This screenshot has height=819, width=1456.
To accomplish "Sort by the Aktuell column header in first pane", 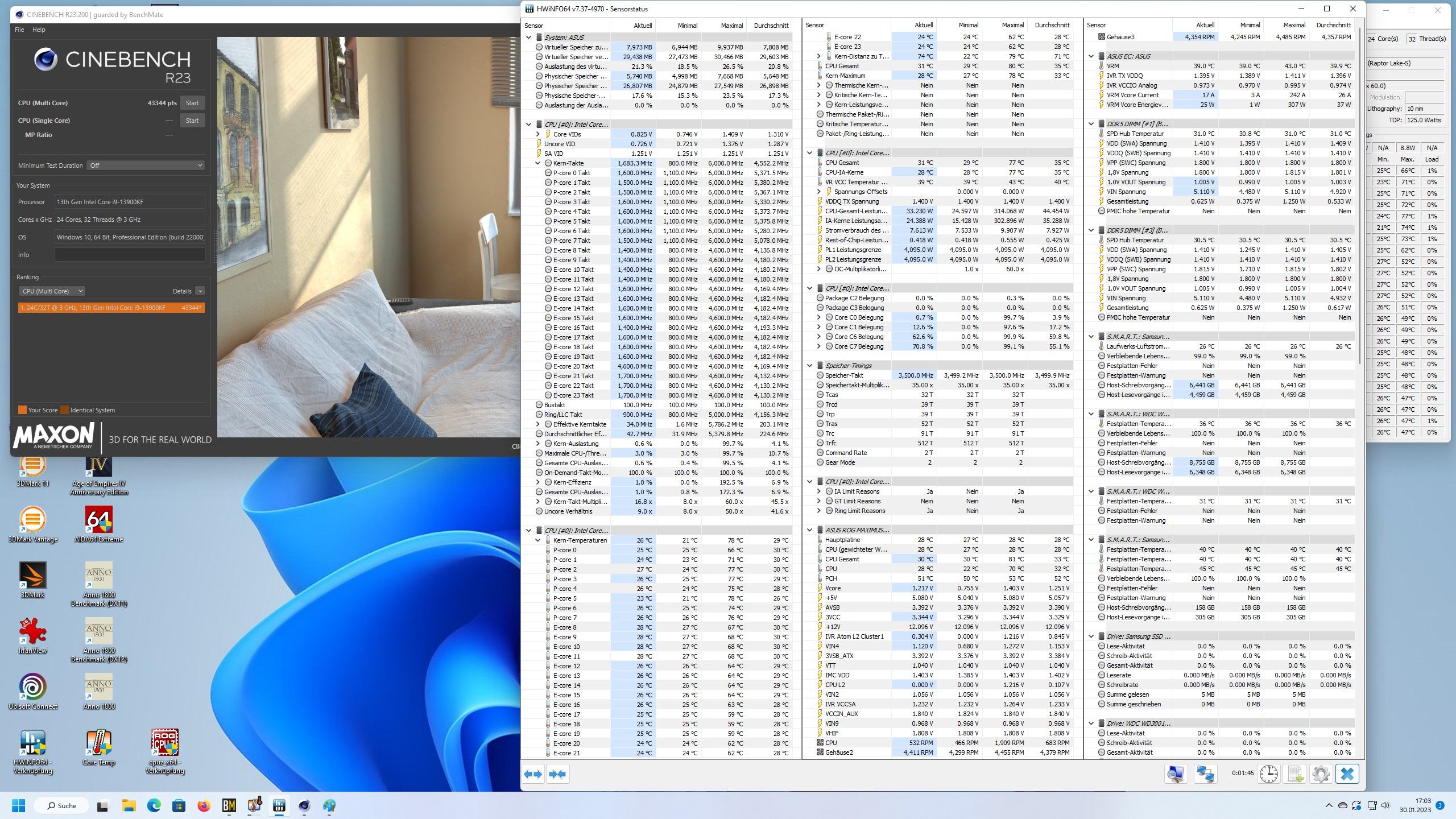I will tap(632, 26).
